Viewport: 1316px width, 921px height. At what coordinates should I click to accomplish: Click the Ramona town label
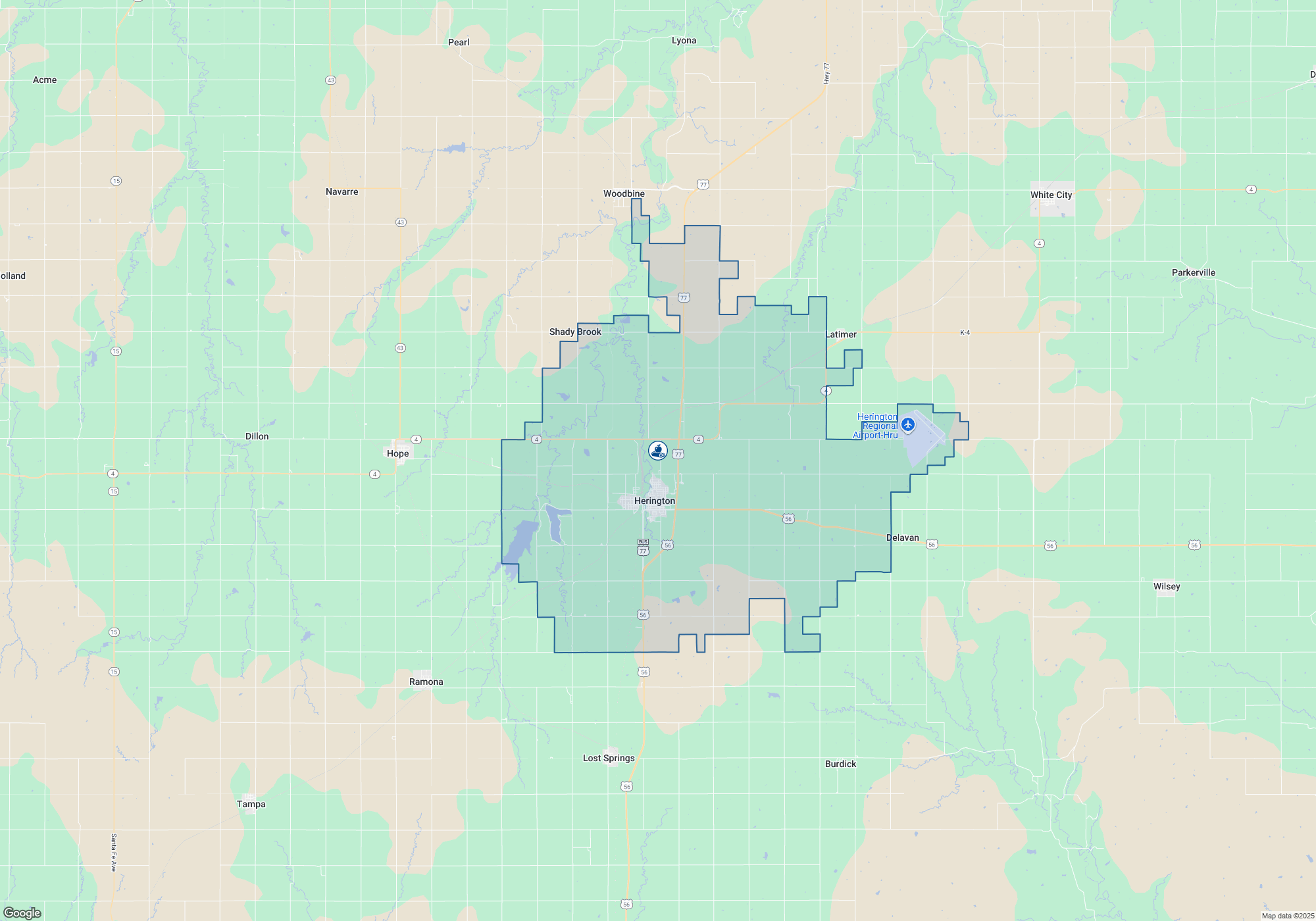pos(426,682)
